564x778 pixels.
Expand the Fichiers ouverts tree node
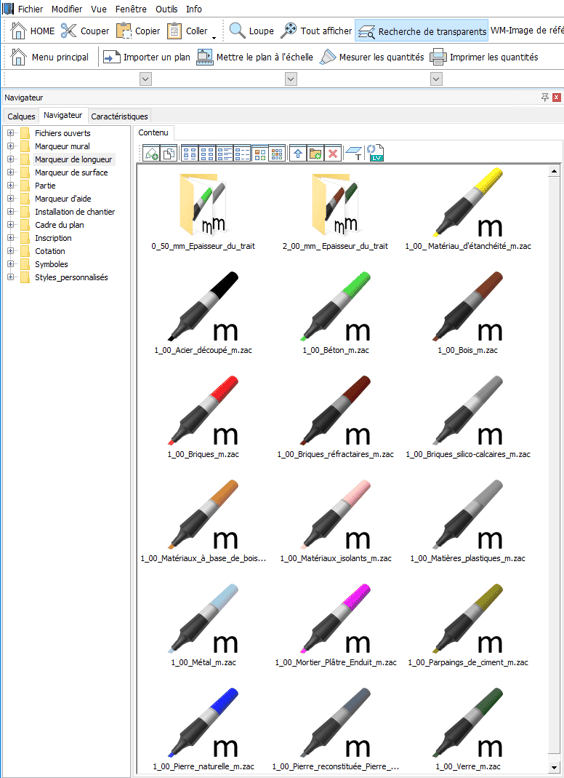pos(10,133)
